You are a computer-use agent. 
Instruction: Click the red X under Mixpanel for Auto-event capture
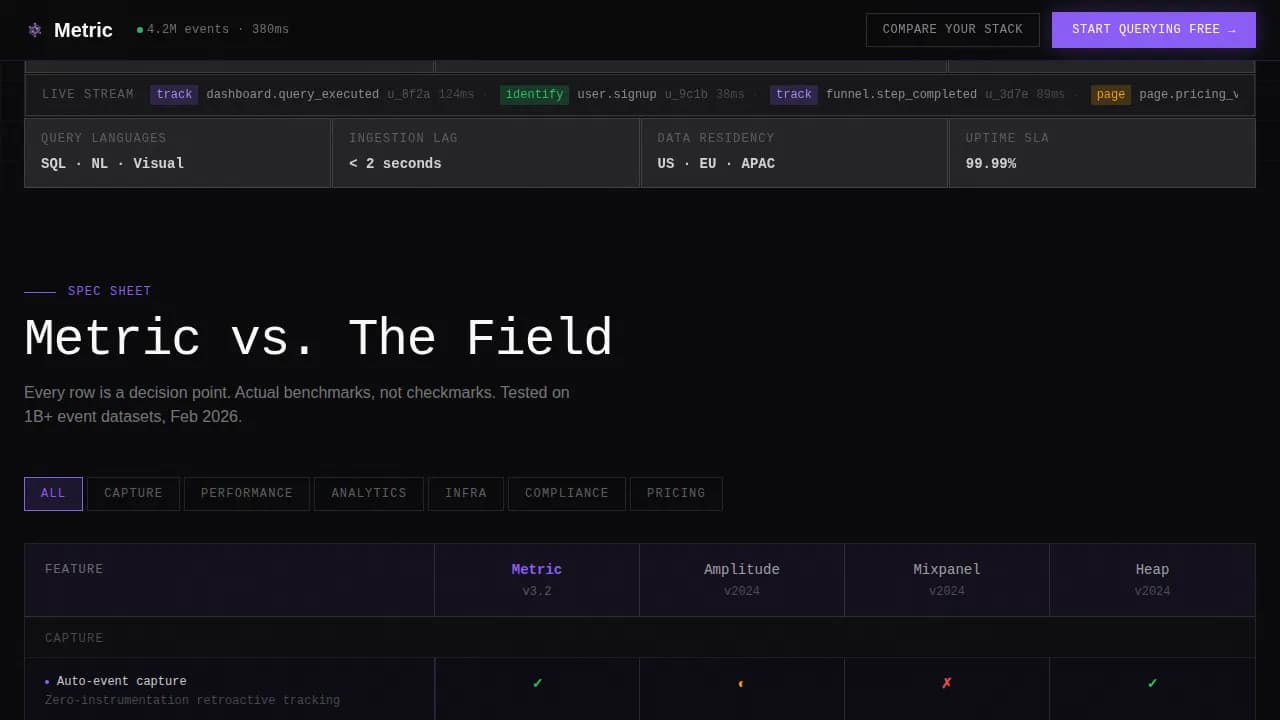point(946,683)
